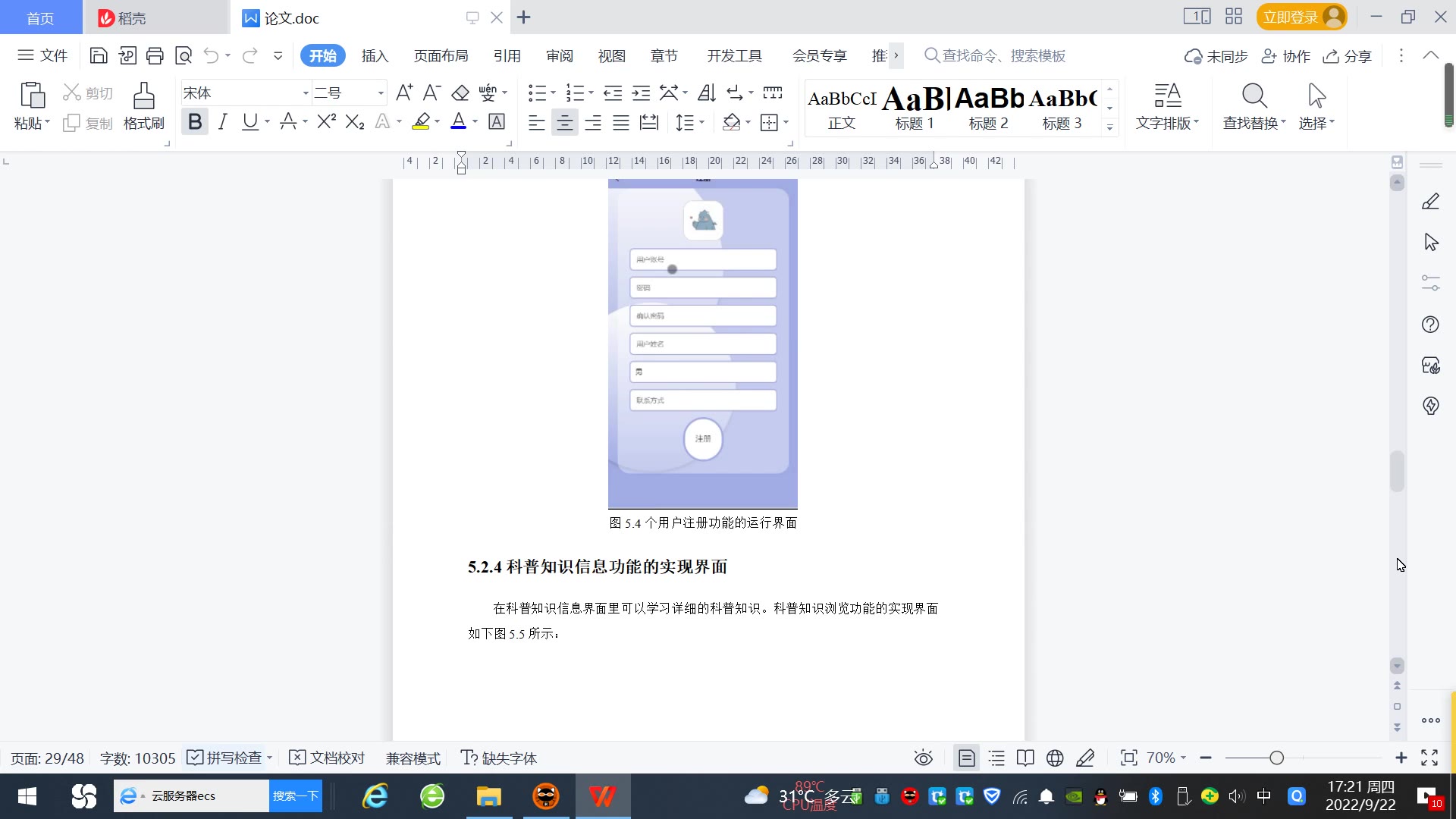Apply center alignment to paragraph
1456x819 pixels.
click(x=564, y=123)
